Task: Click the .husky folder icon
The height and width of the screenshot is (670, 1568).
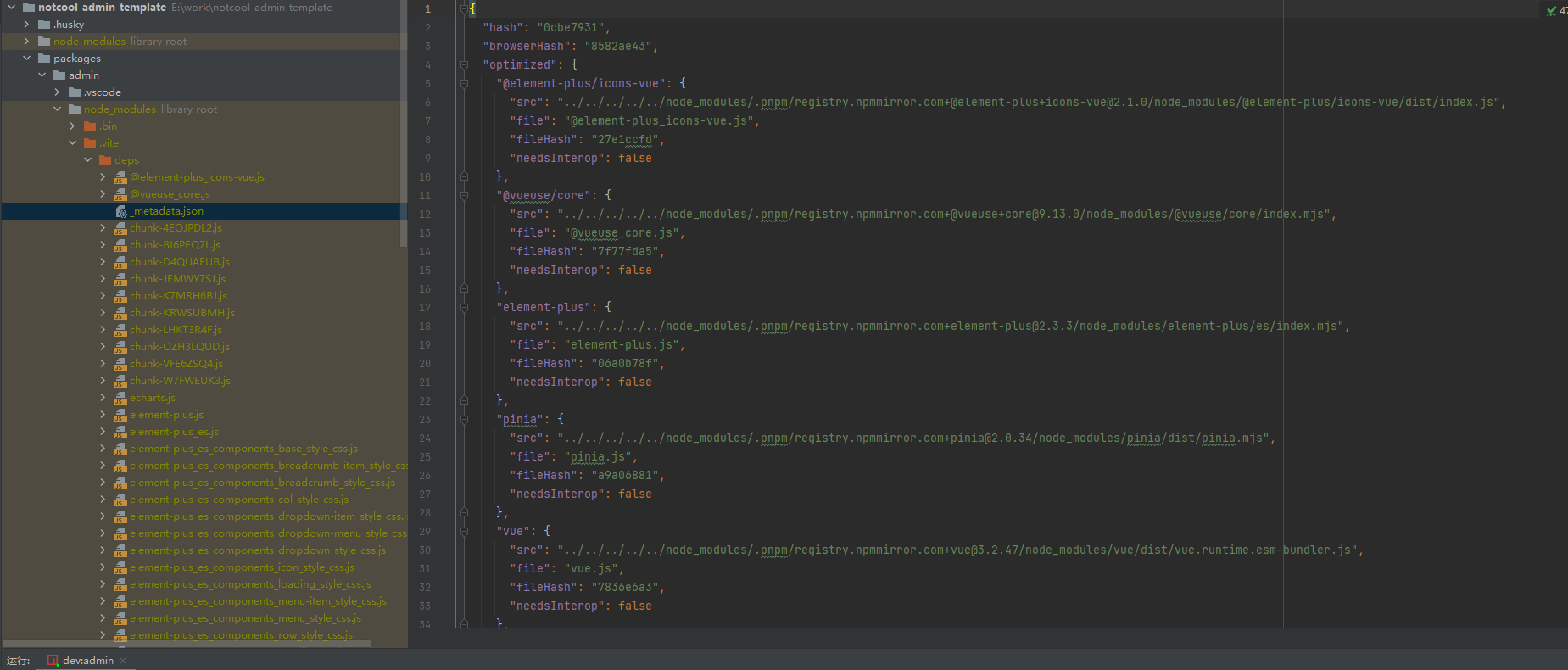Action: coord(44,24)
